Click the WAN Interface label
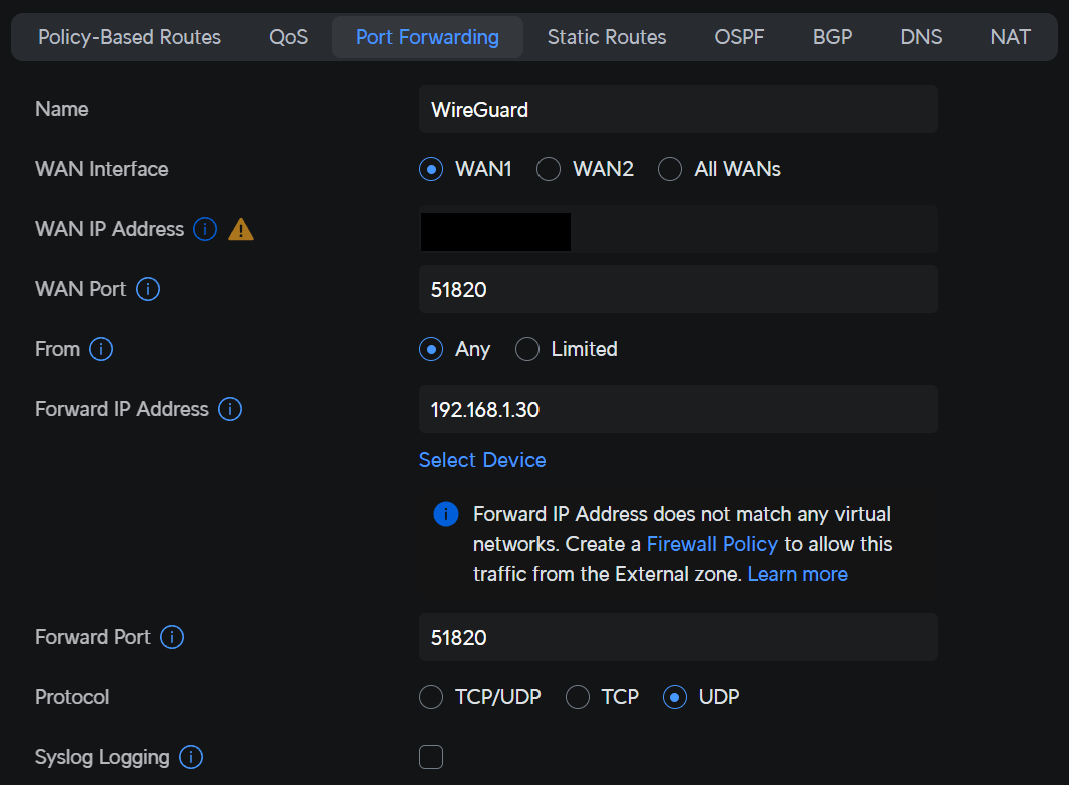 (102, 169)
